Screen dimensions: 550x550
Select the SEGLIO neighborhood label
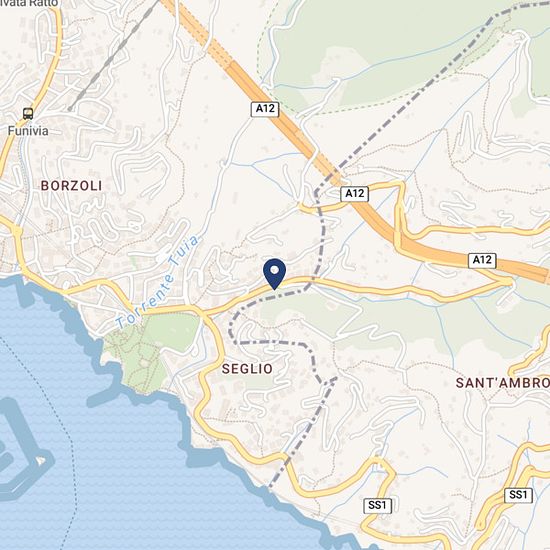(247, 369)
